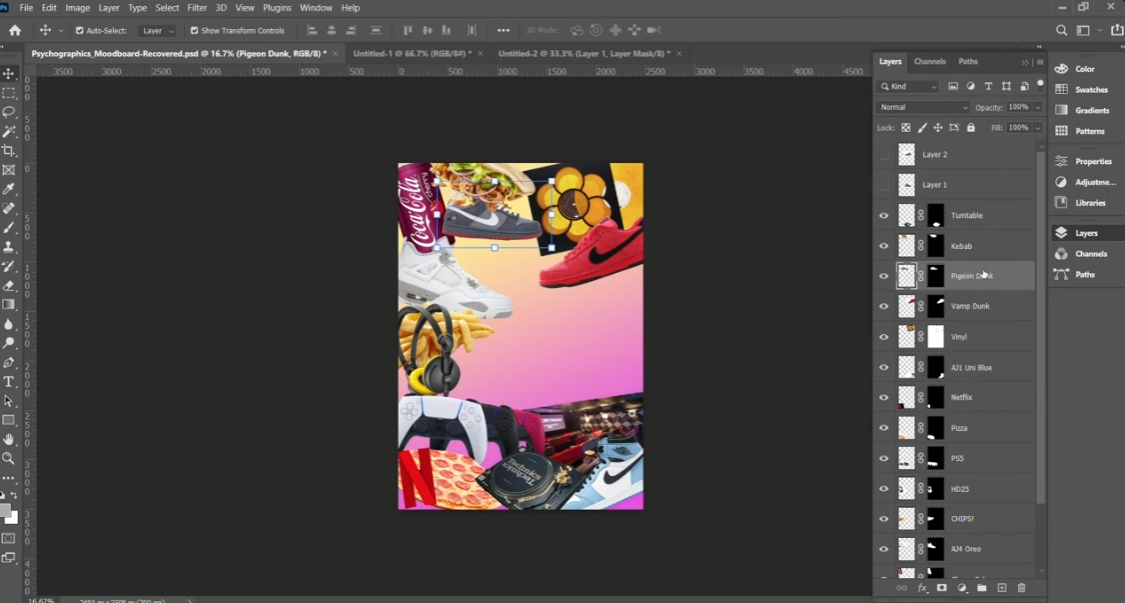Viewport: 1125px width, 603px height.
Task: Select the Gradient tool
Action: [9, 304]
